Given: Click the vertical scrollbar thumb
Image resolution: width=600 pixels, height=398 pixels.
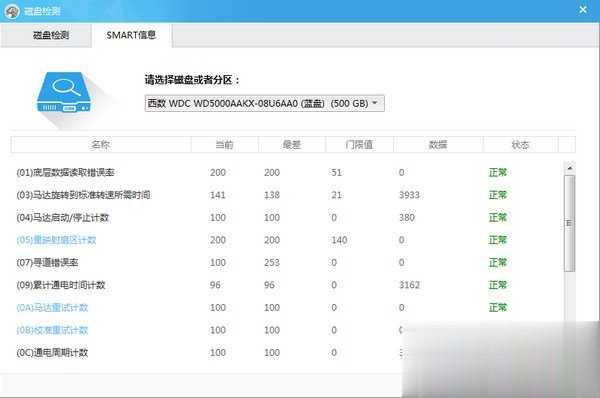Looking at the screenshot, I should tap(569, 223).
